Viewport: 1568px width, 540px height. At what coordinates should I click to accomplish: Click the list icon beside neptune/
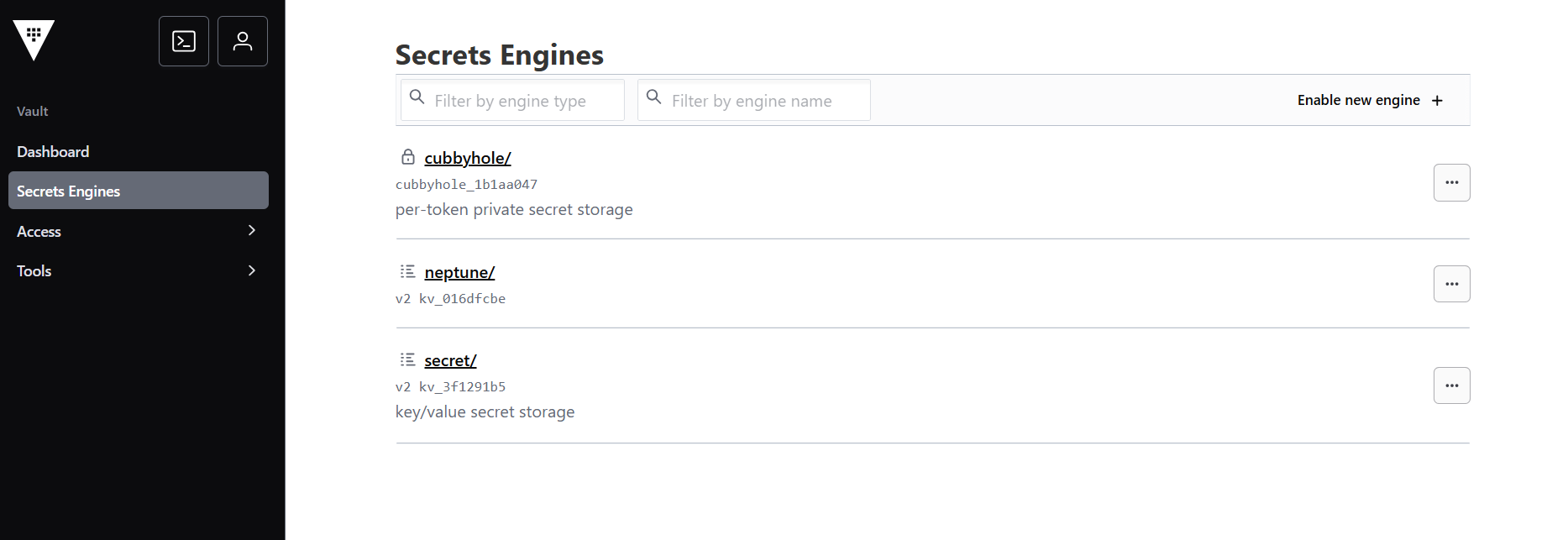point(408,271)
